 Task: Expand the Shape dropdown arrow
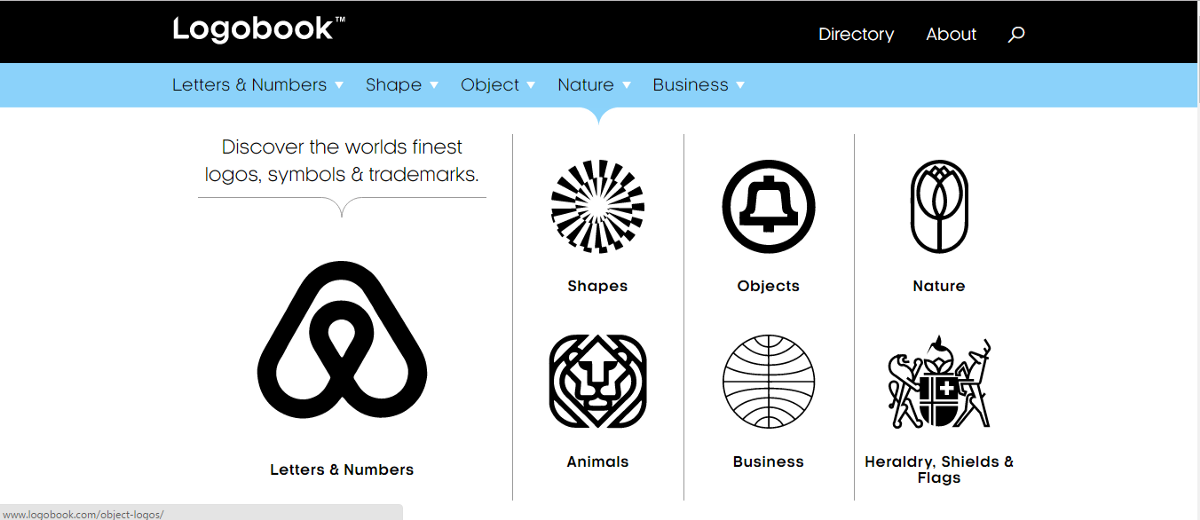[434, 85]
